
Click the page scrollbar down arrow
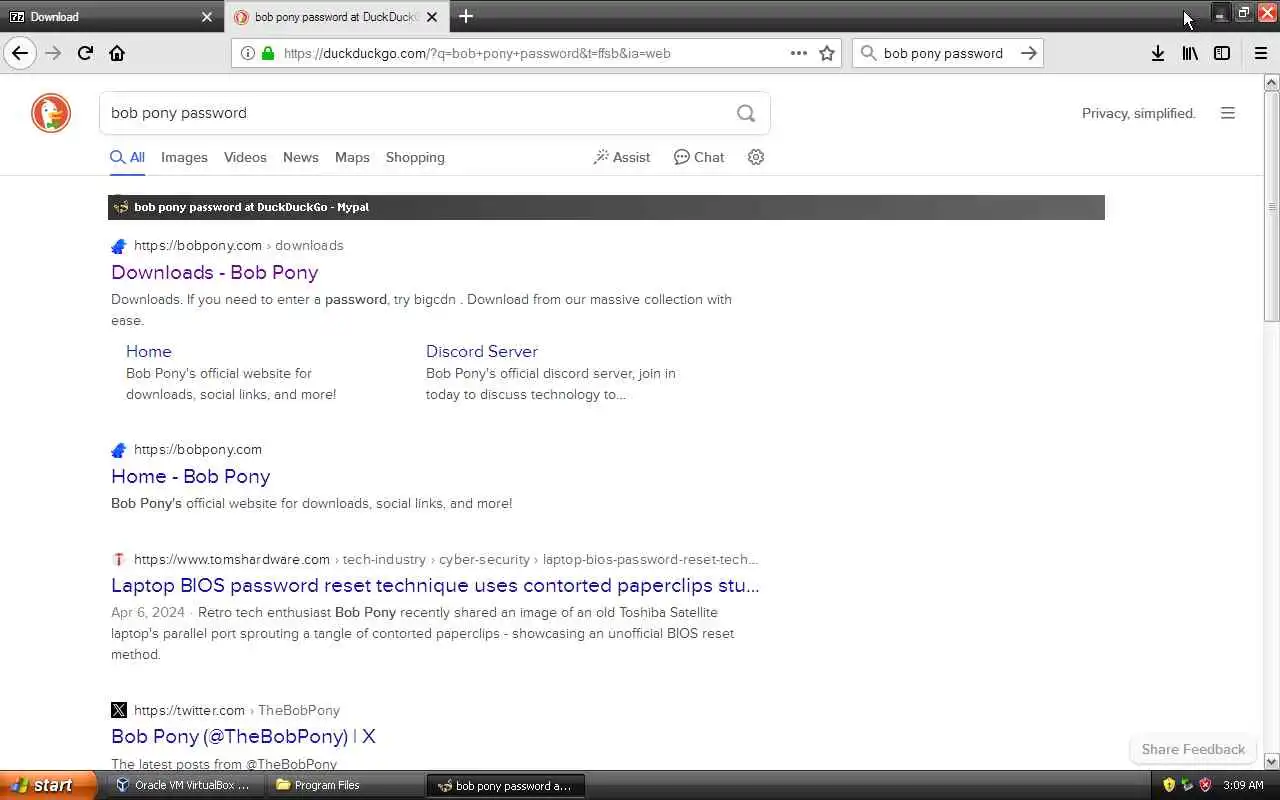(1272, 762)
